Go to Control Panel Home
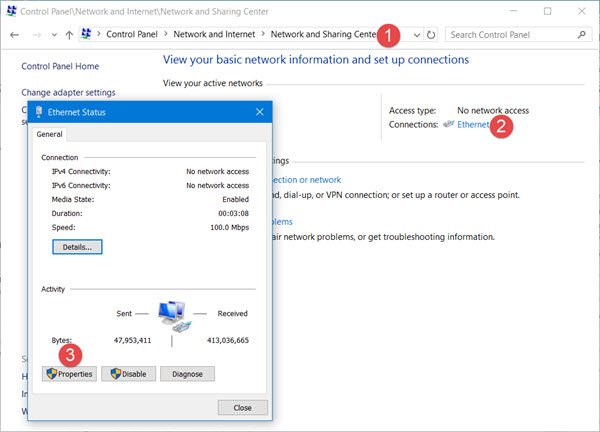This screenshot has width=600, height=432. click(x=60, y=67)
